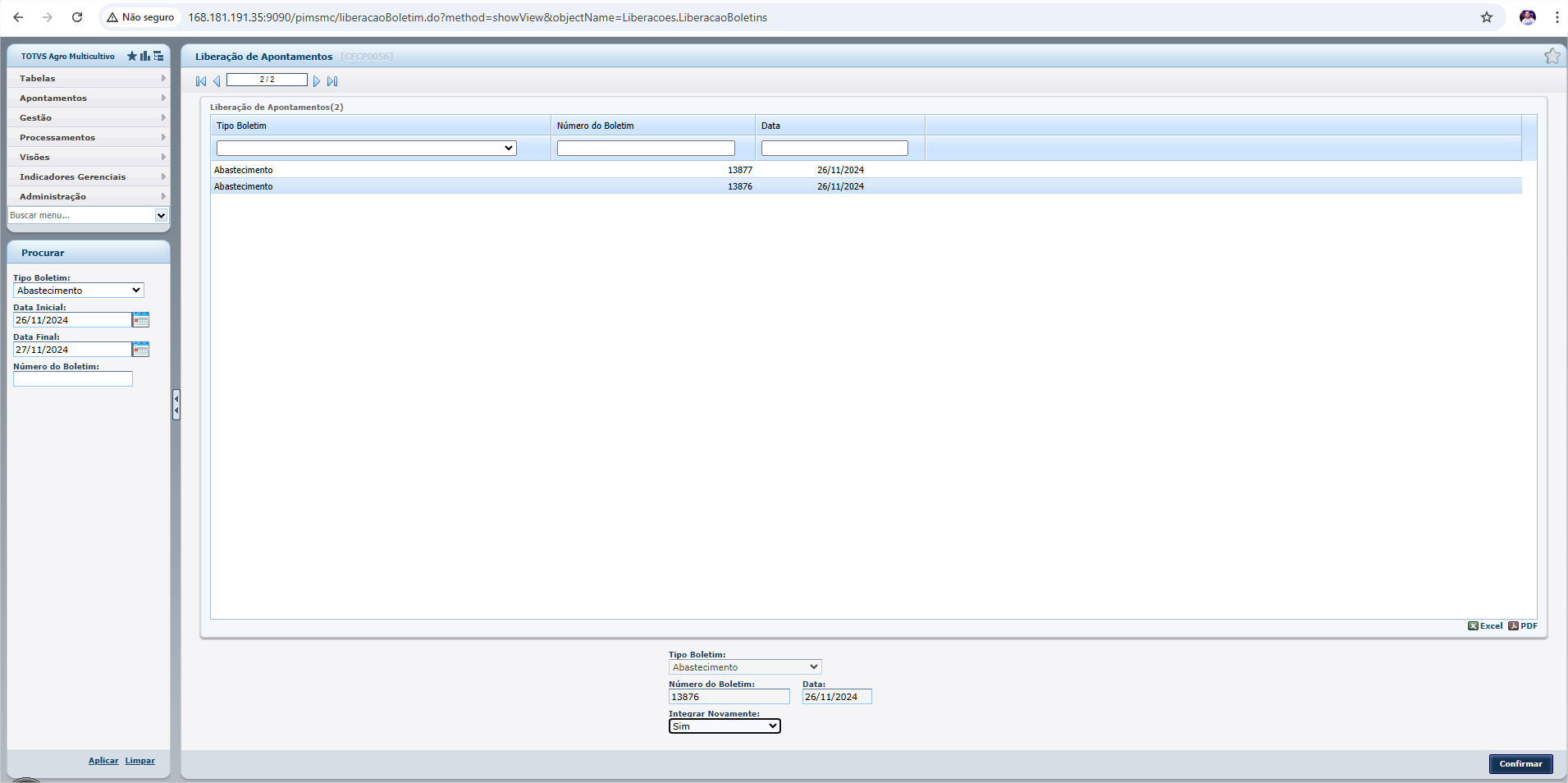Image resolution: width=1568 pixels, height=783 pixels.
Task: Collapse the left sidebar with splitter handle
Action: click(176, 405)
